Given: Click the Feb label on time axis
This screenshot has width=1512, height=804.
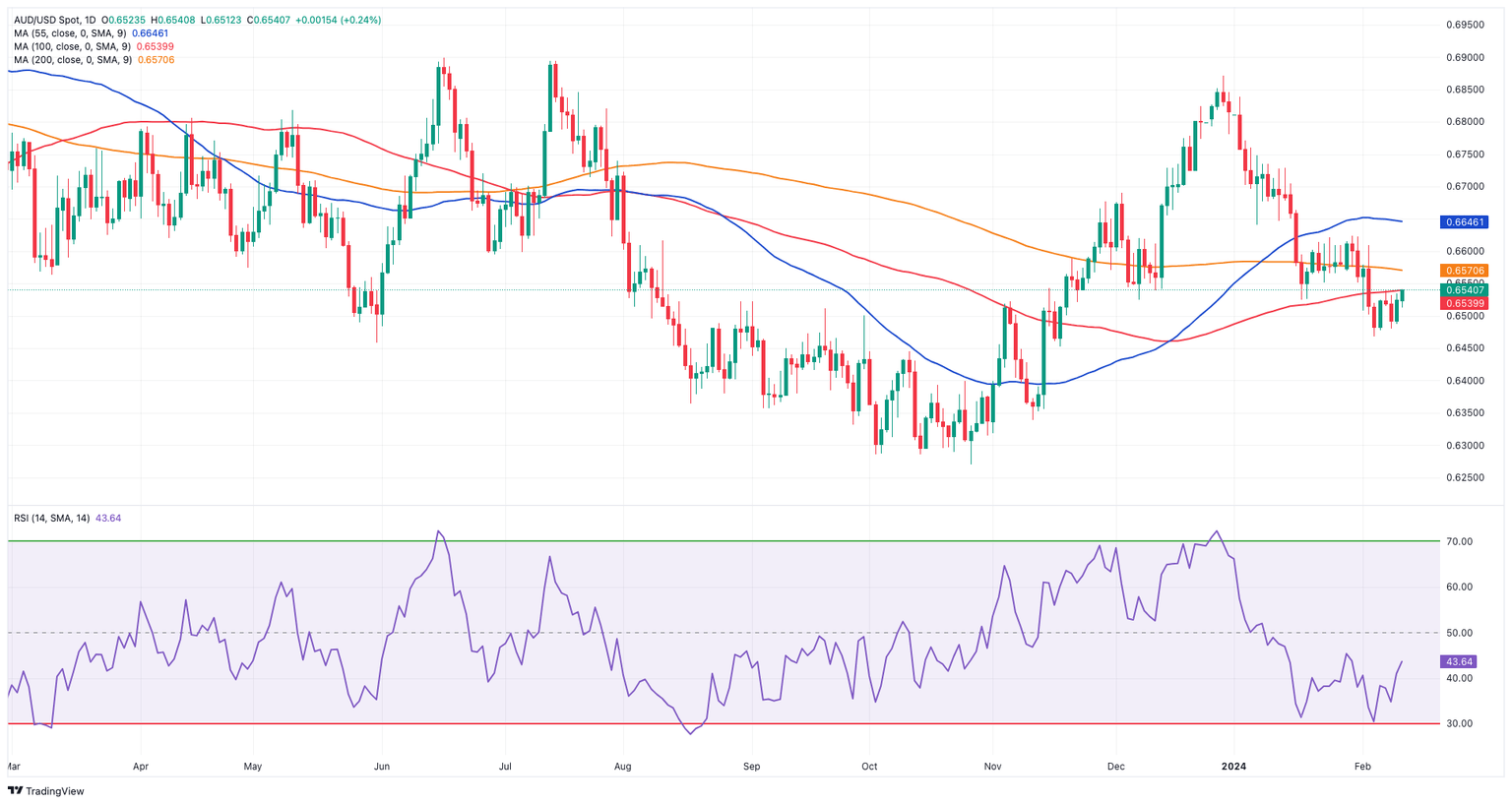Looking at the screenshot, I should [1362, 765].
